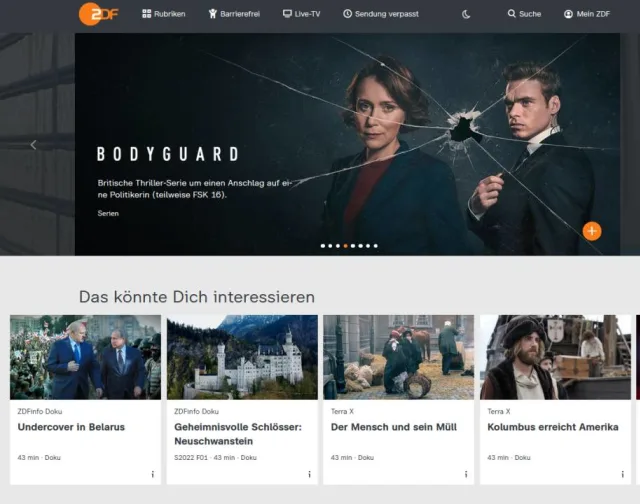Show previous carousel slide arrow
640x504 pixels.
click(33, 145)
